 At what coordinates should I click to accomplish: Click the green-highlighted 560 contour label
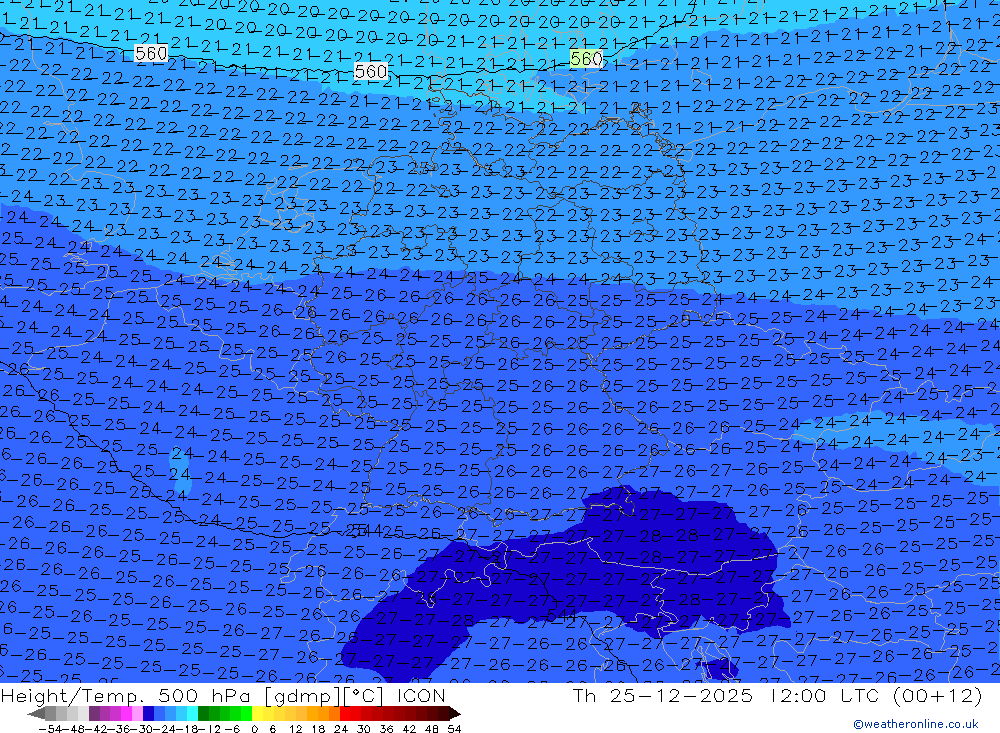coord(586,59)
